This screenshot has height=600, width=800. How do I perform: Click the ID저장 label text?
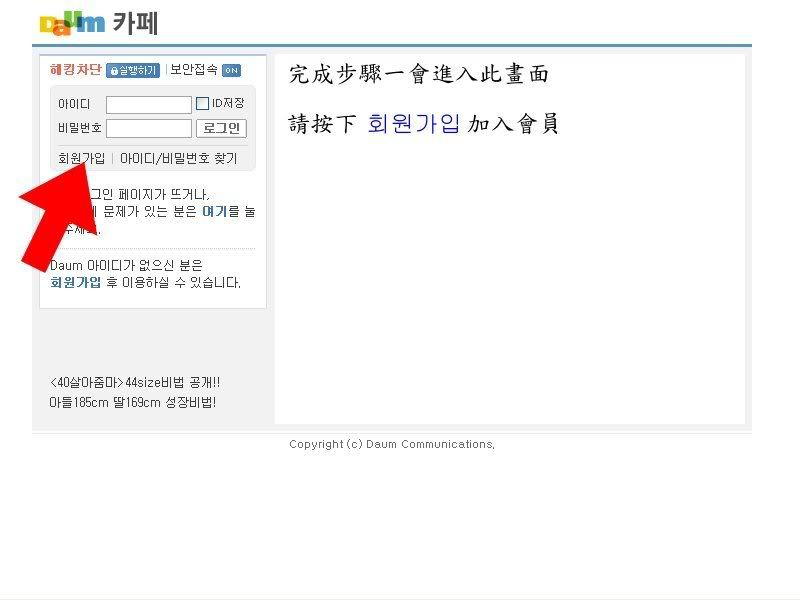(227, 103)
